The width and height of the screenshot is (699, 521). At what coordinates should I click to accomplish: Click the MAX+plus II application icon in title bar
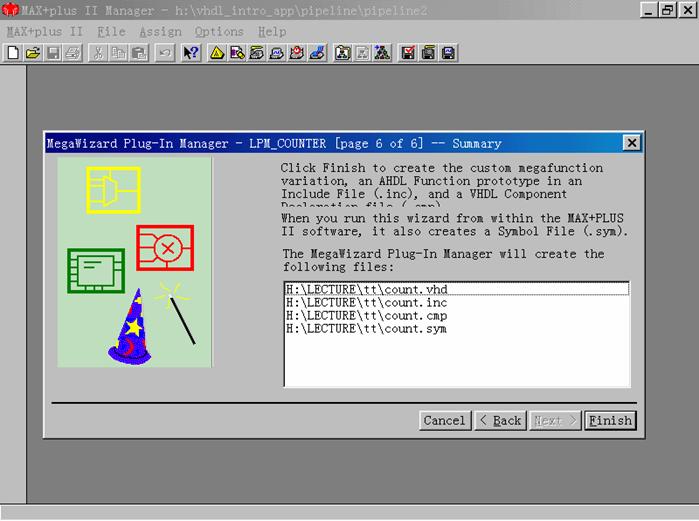[10, 10]
